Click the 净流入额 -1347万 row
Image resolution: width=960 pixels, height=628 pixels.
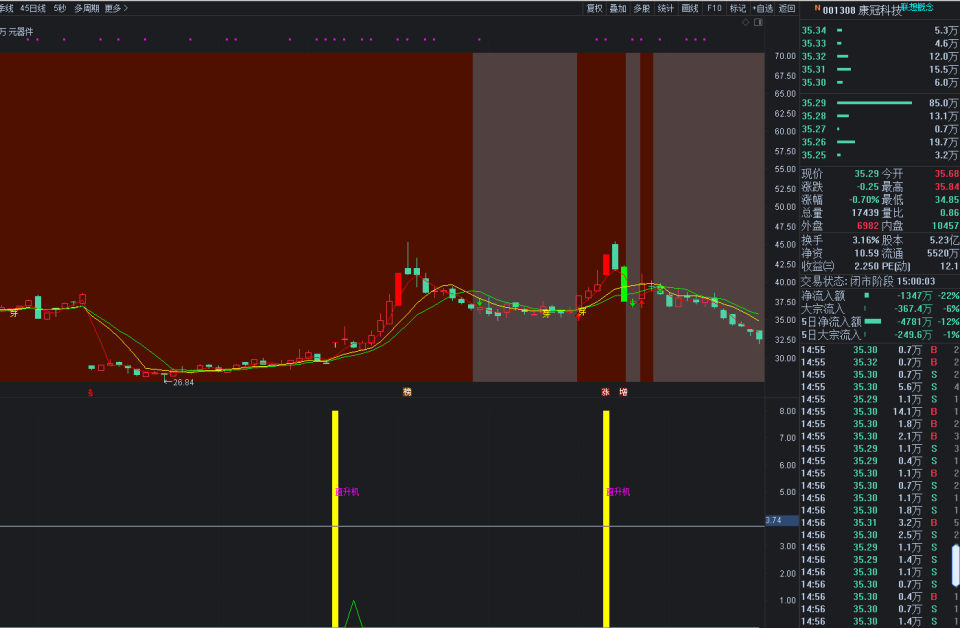point(880,296)
